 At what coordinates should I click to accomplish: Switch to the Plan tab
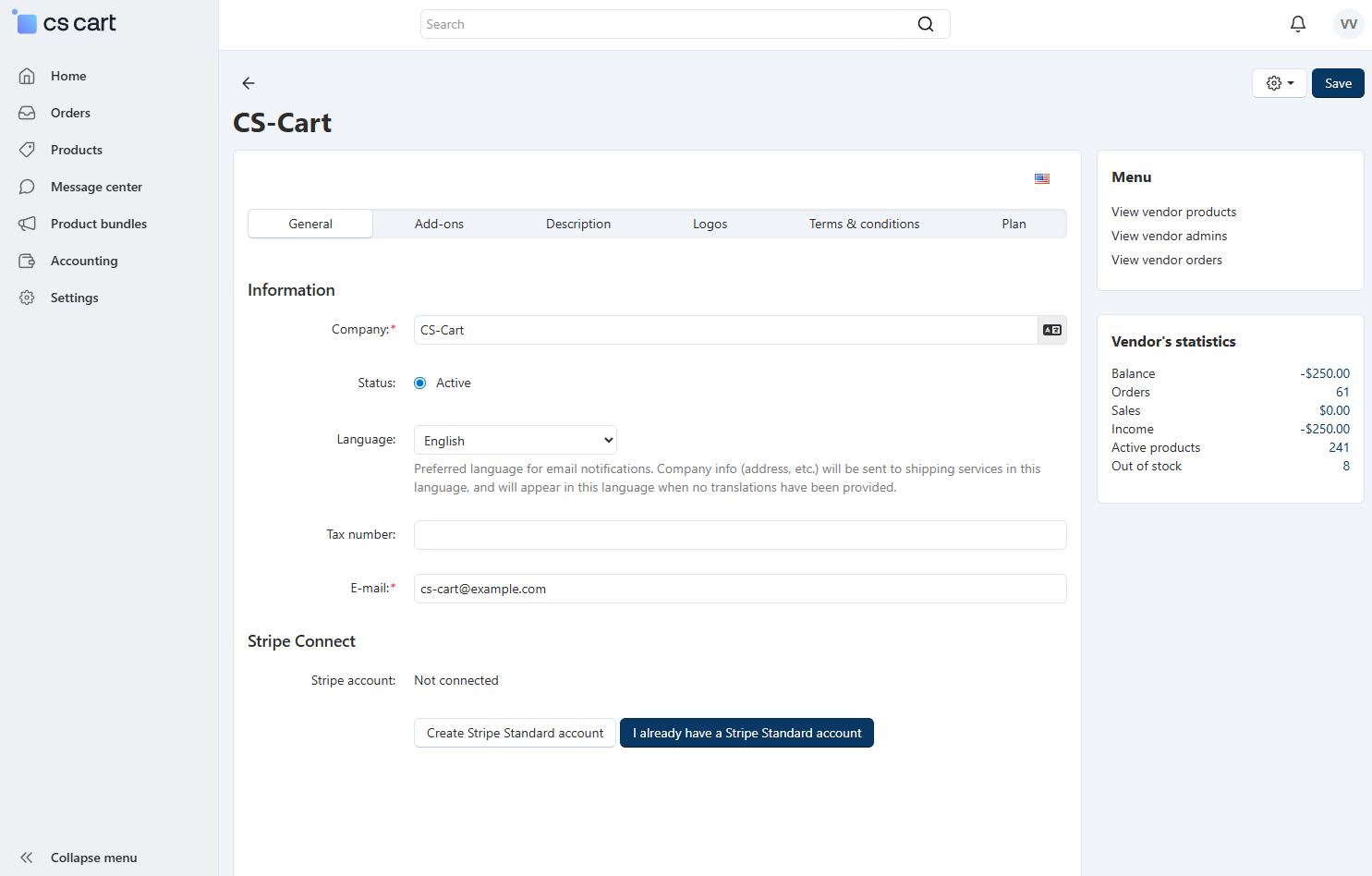(x=1014, y=224)
